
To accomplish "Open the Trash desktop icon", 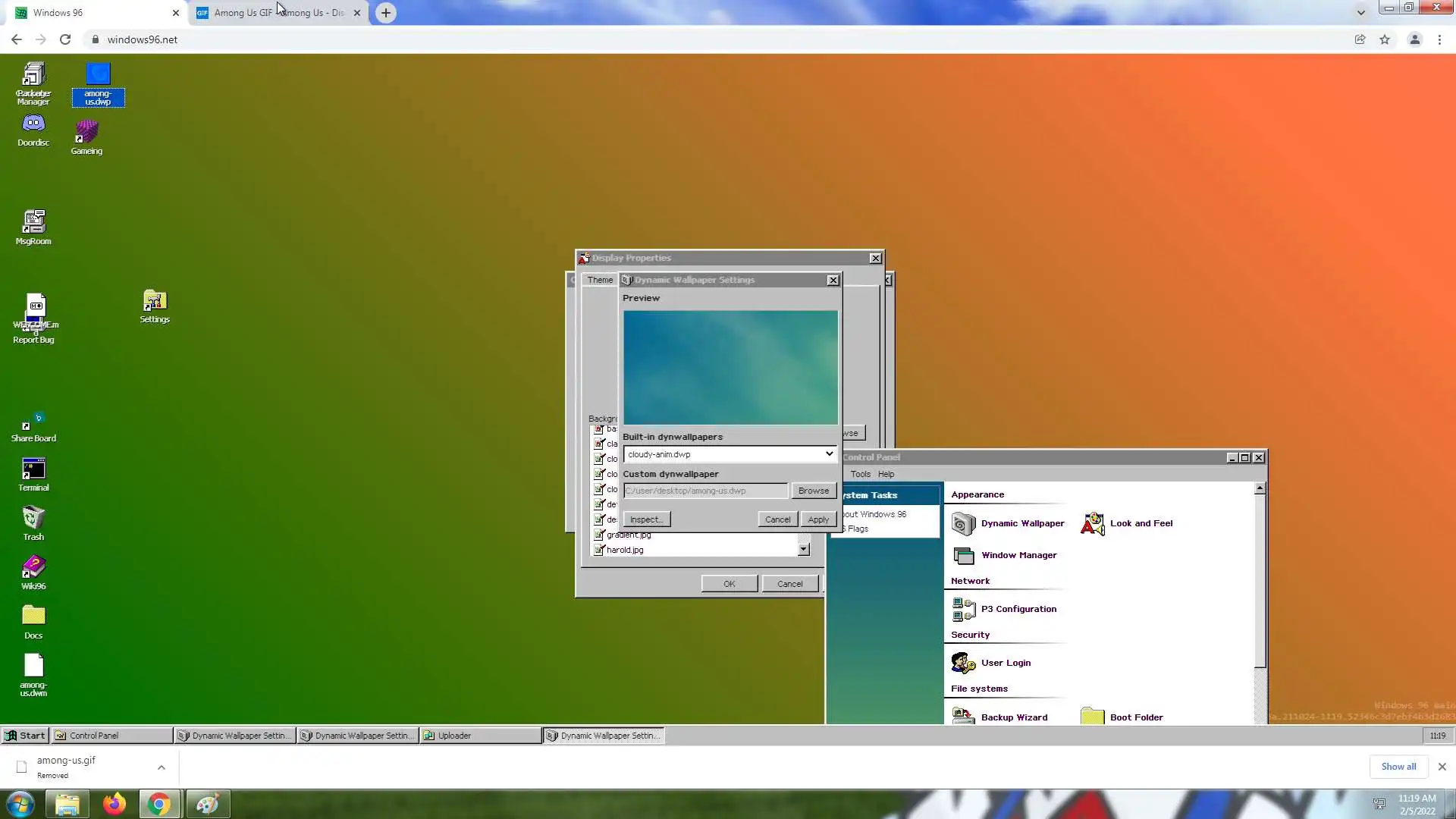I will click(x=33, y=519).
